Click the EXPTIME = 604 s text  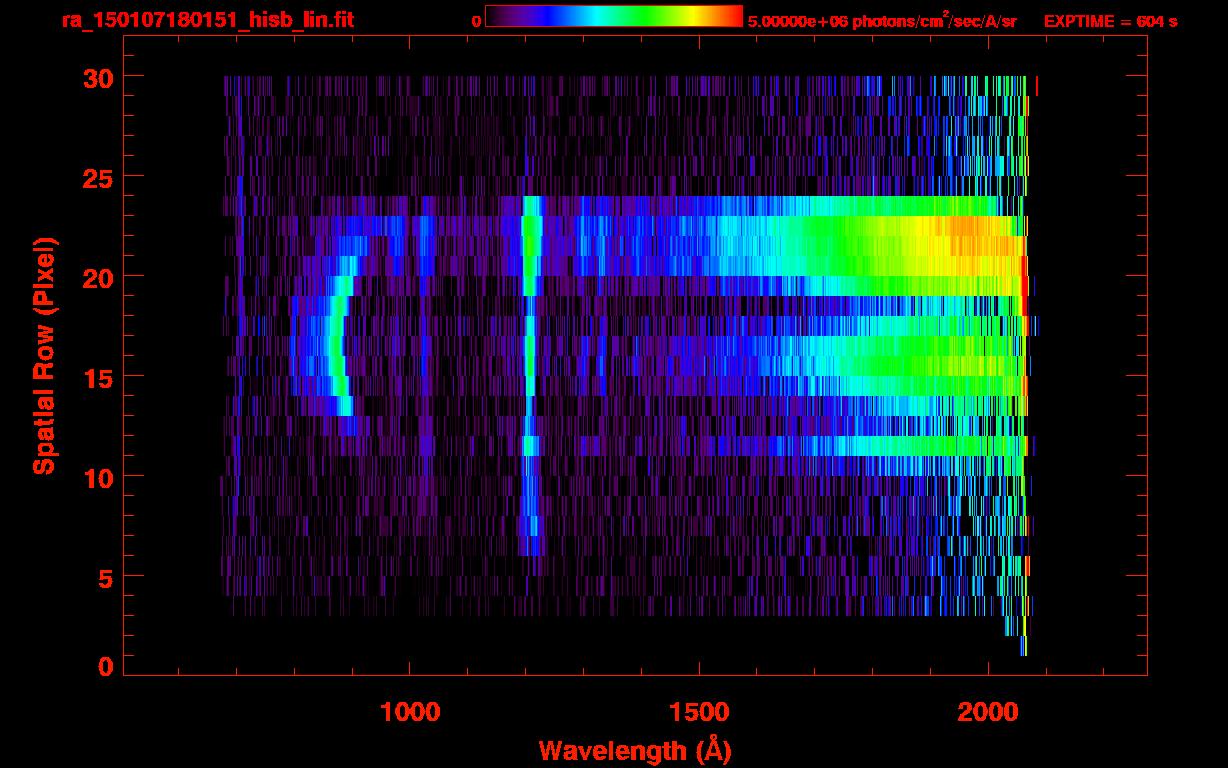1110,21
